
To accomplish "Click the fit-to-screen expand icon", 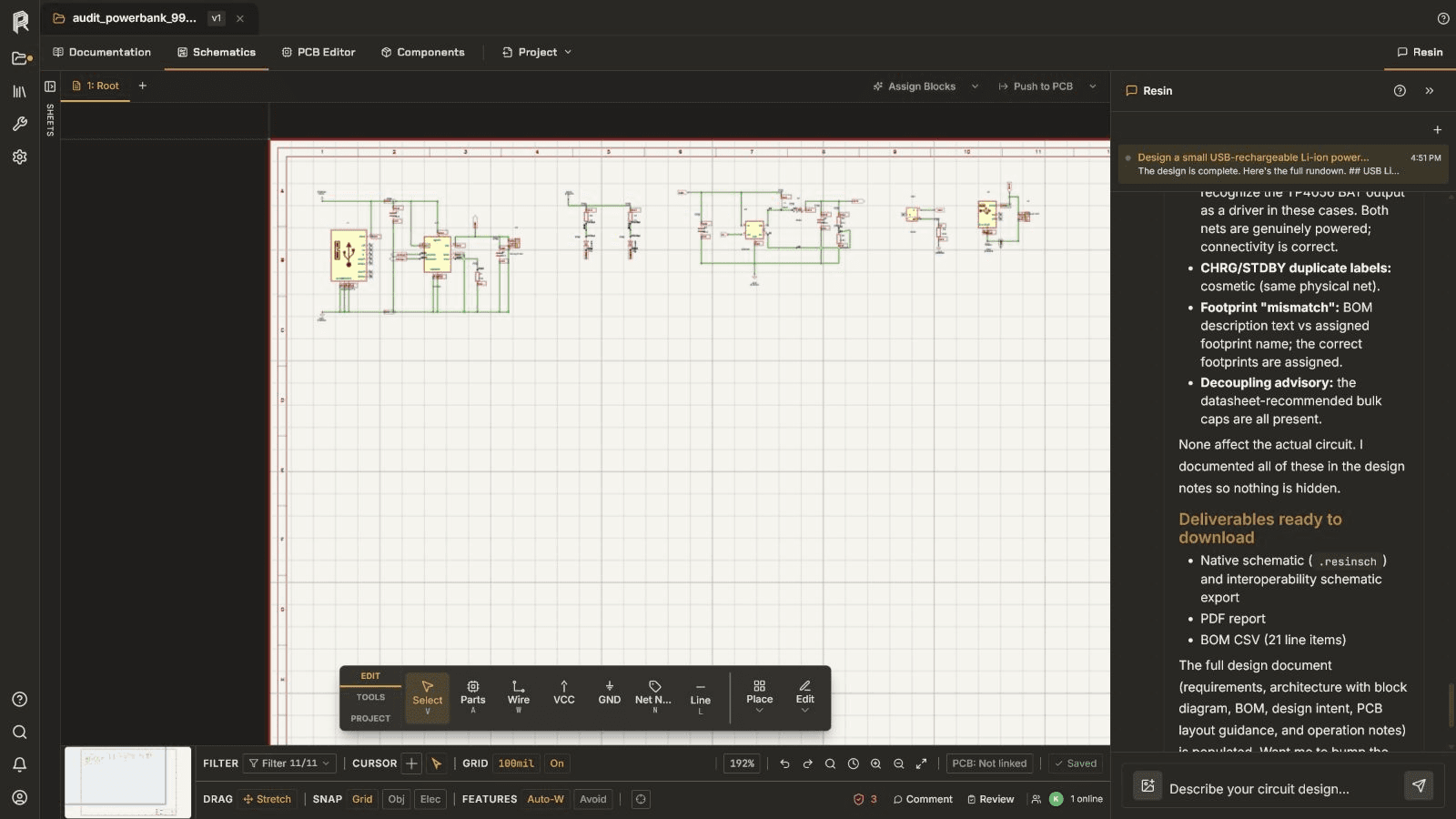I will 921,763.
